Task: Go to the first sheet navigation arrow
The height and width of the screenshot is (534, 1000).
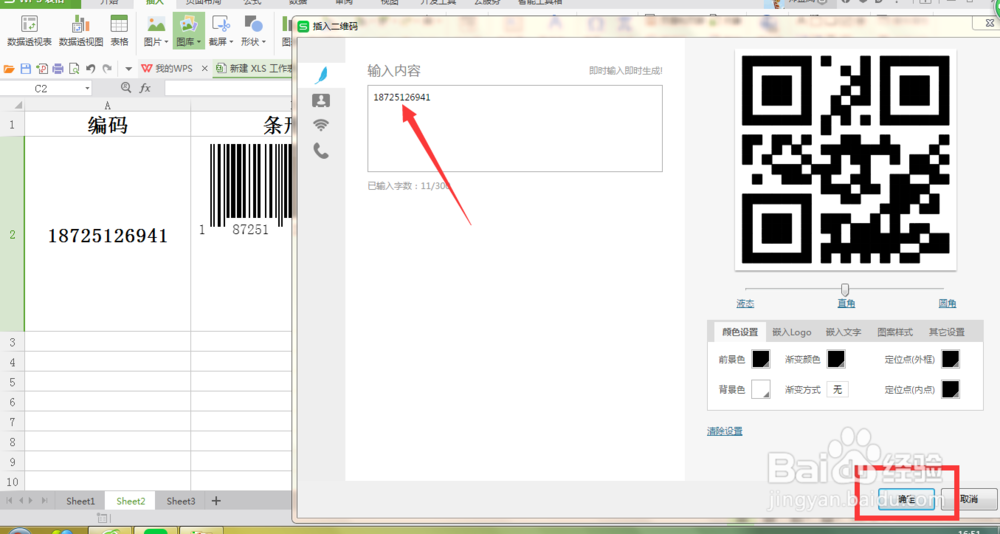Action: click(x=9, y=501)
